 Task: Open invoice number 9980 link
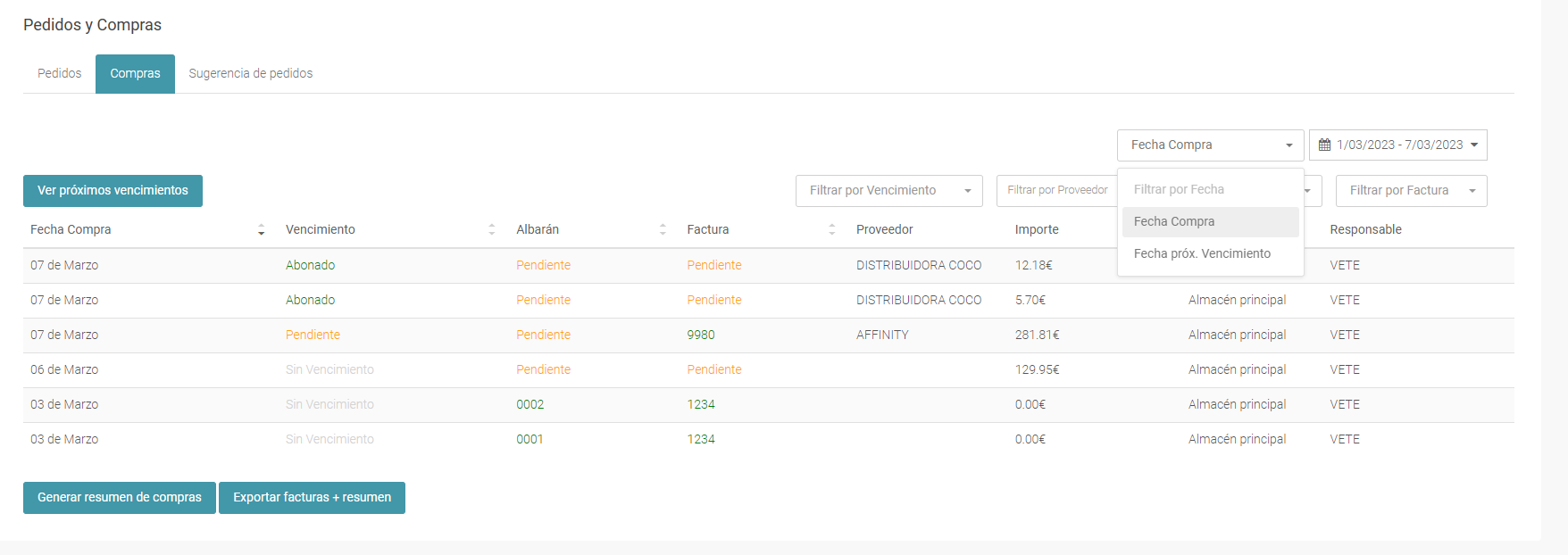tap(701, 335)
